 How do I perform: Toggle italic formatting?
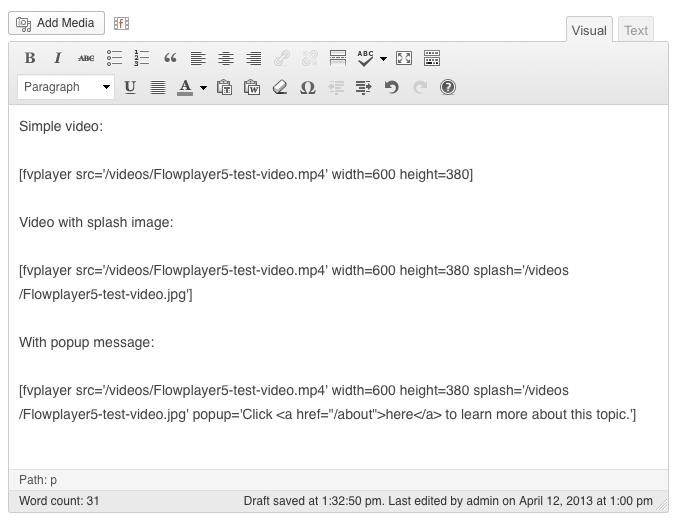(58, 58)
